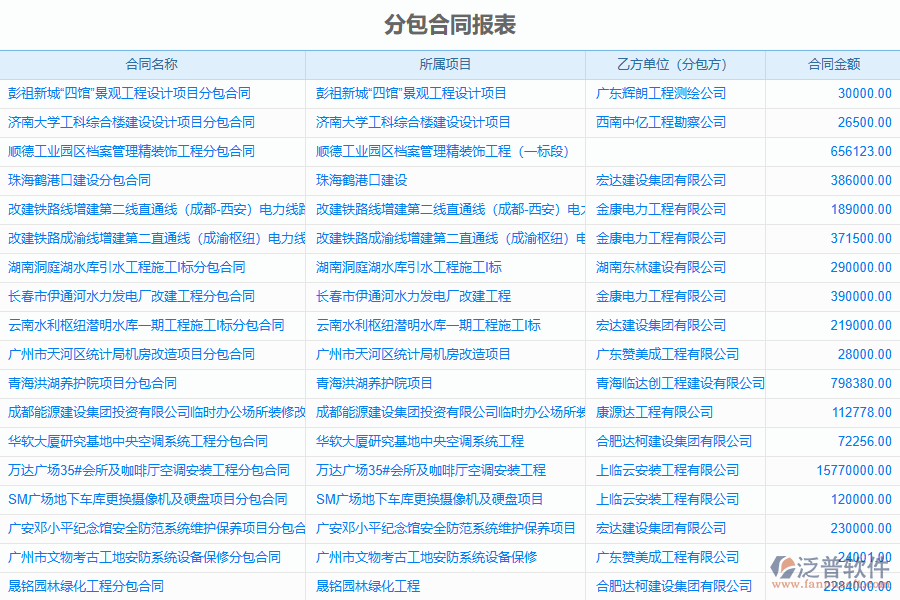Select the 乙方单位（分包方）column header

click(x=675, y=64)
